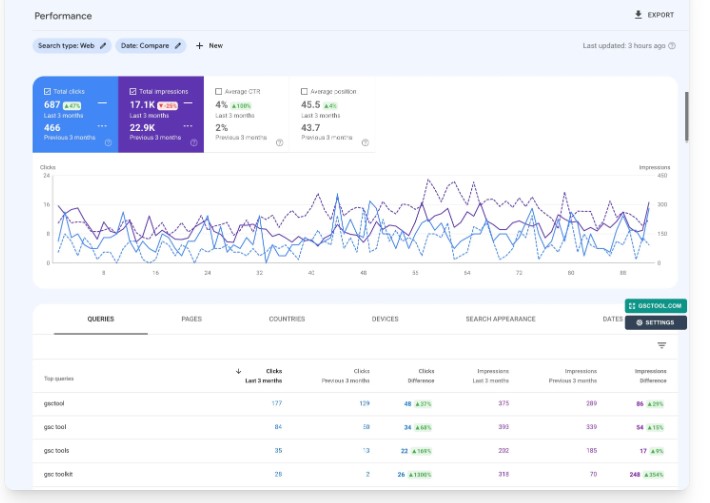
Task: Click the page vertical scrollbar
Action: pyautogui.click(x=686, y=116)
